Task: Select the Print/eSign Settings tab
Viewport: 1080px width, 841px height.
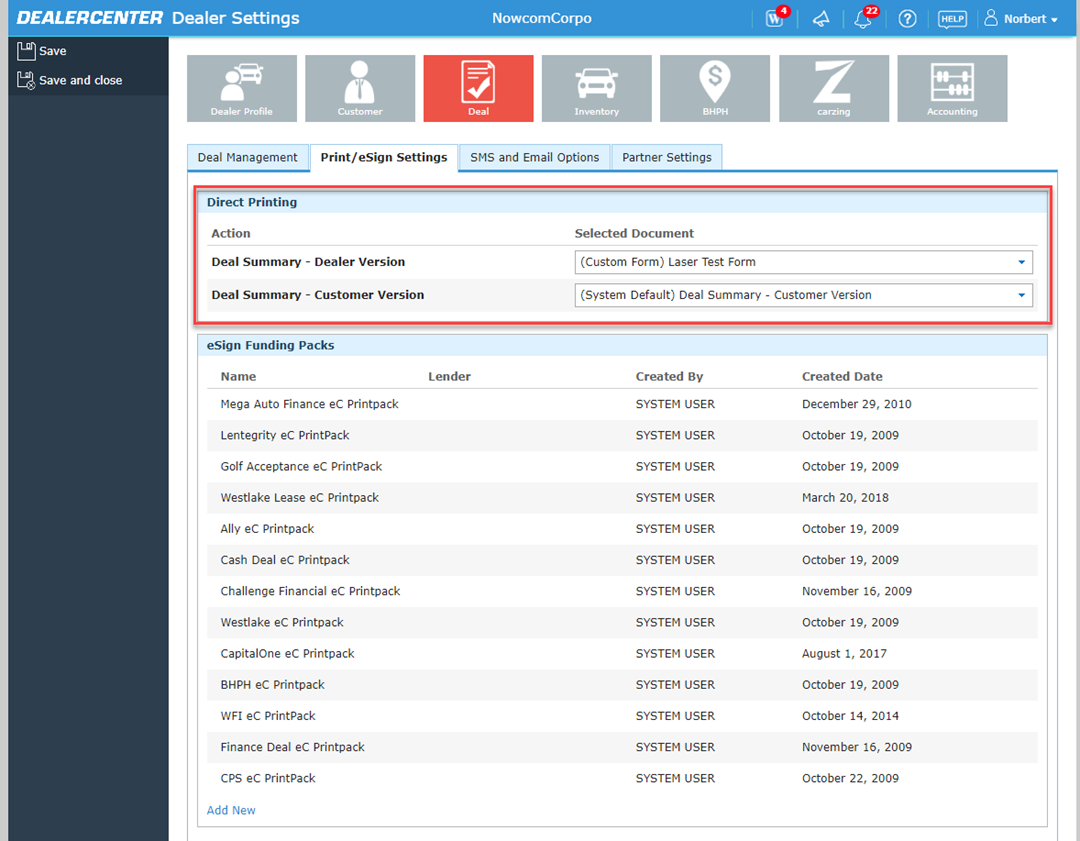Action: coord(384,158)
